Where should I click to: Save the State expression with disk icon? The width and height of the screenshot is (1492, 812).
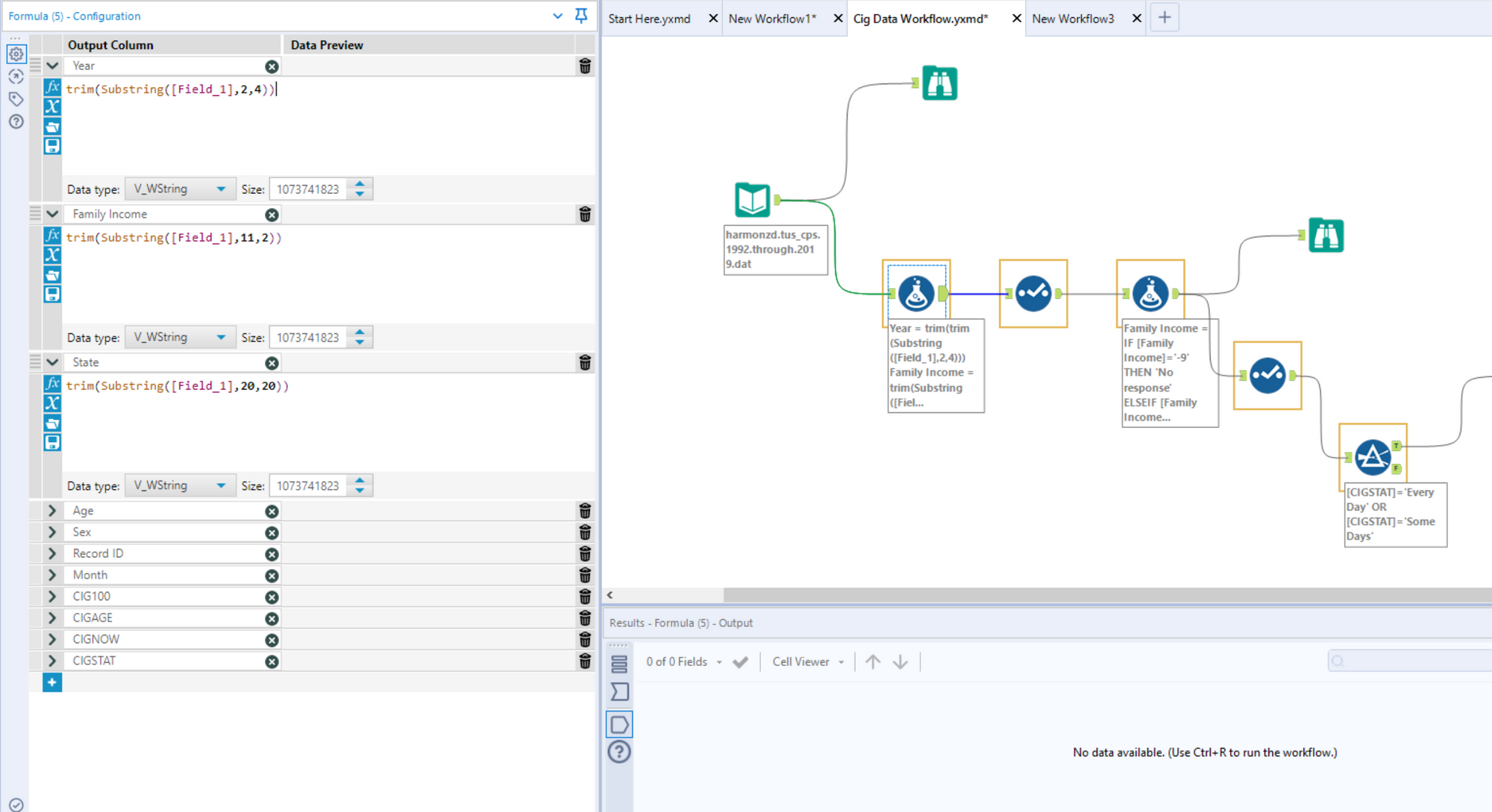click(52, 442)
